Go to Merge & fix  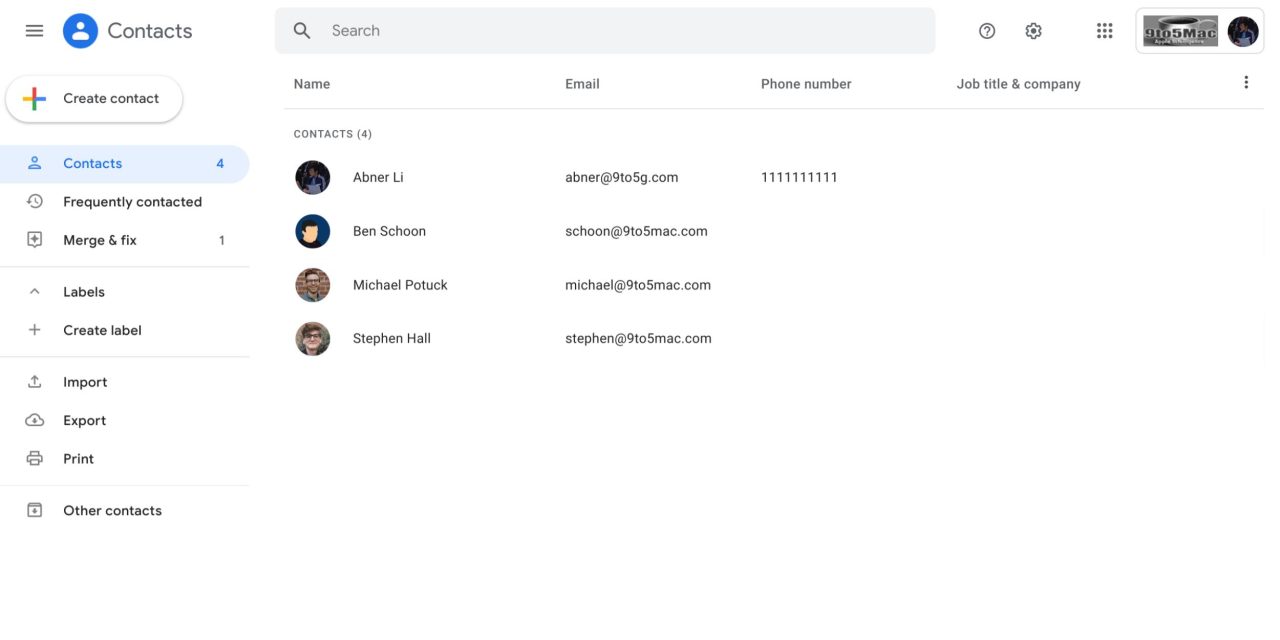100,240
